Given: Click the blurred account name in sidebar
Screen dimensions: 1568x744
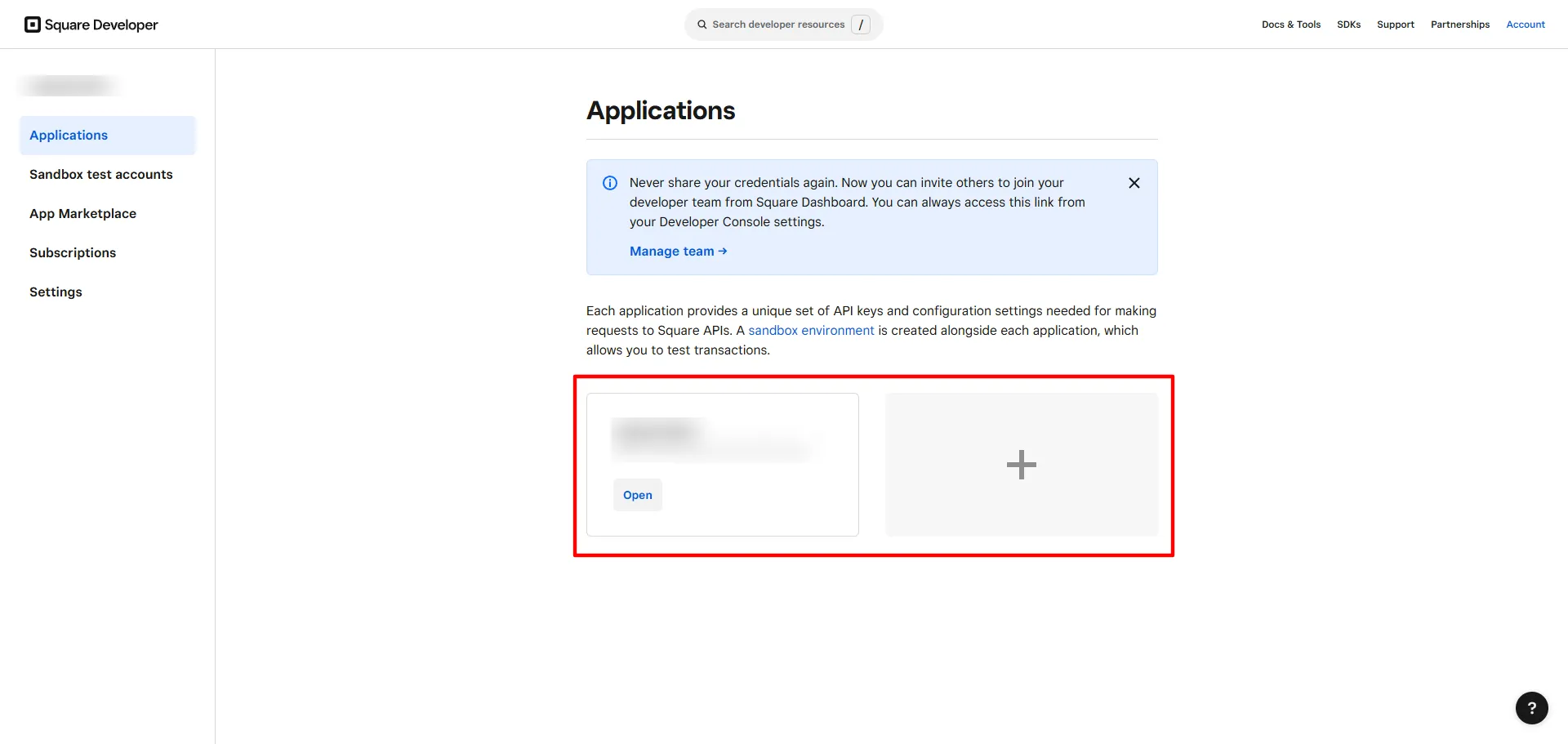Looking at the screenshot, I should (69, 86).
